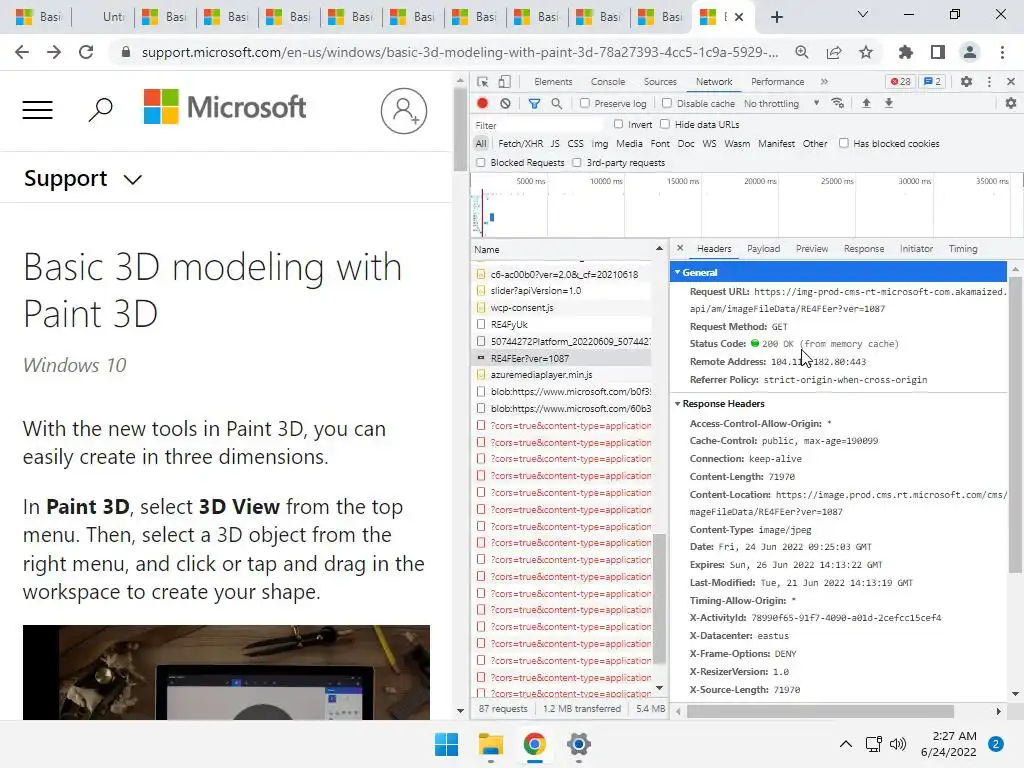Enable Preserve log checkbox

(585, 103)
